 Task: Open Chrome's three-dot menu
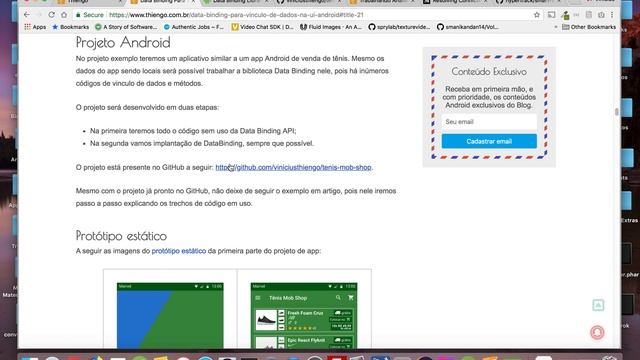tap(612, 15)
